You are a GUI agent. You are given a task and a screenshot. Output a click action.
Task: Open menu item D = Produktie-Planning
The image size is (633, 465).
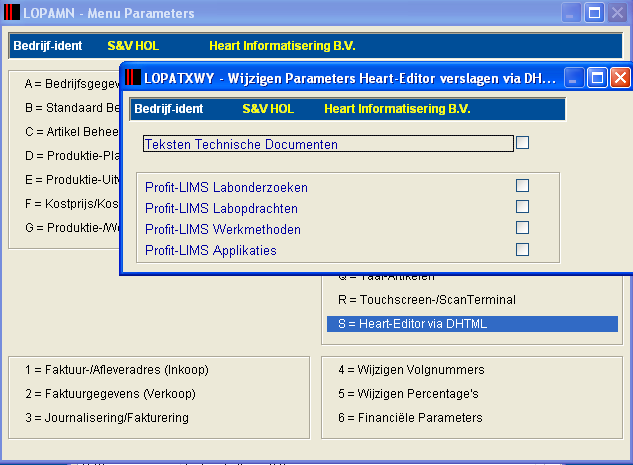point(72,155)
